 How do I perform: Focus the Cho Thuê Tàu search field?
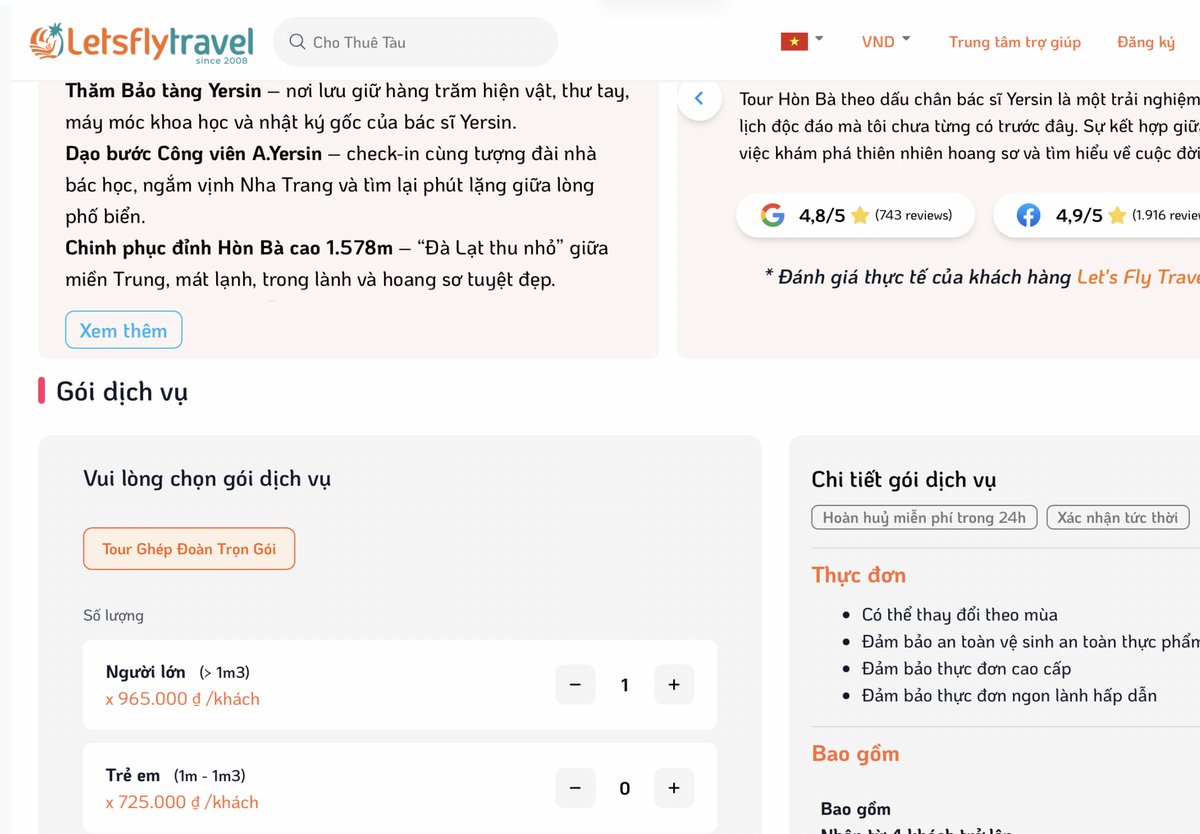(415, 42)
